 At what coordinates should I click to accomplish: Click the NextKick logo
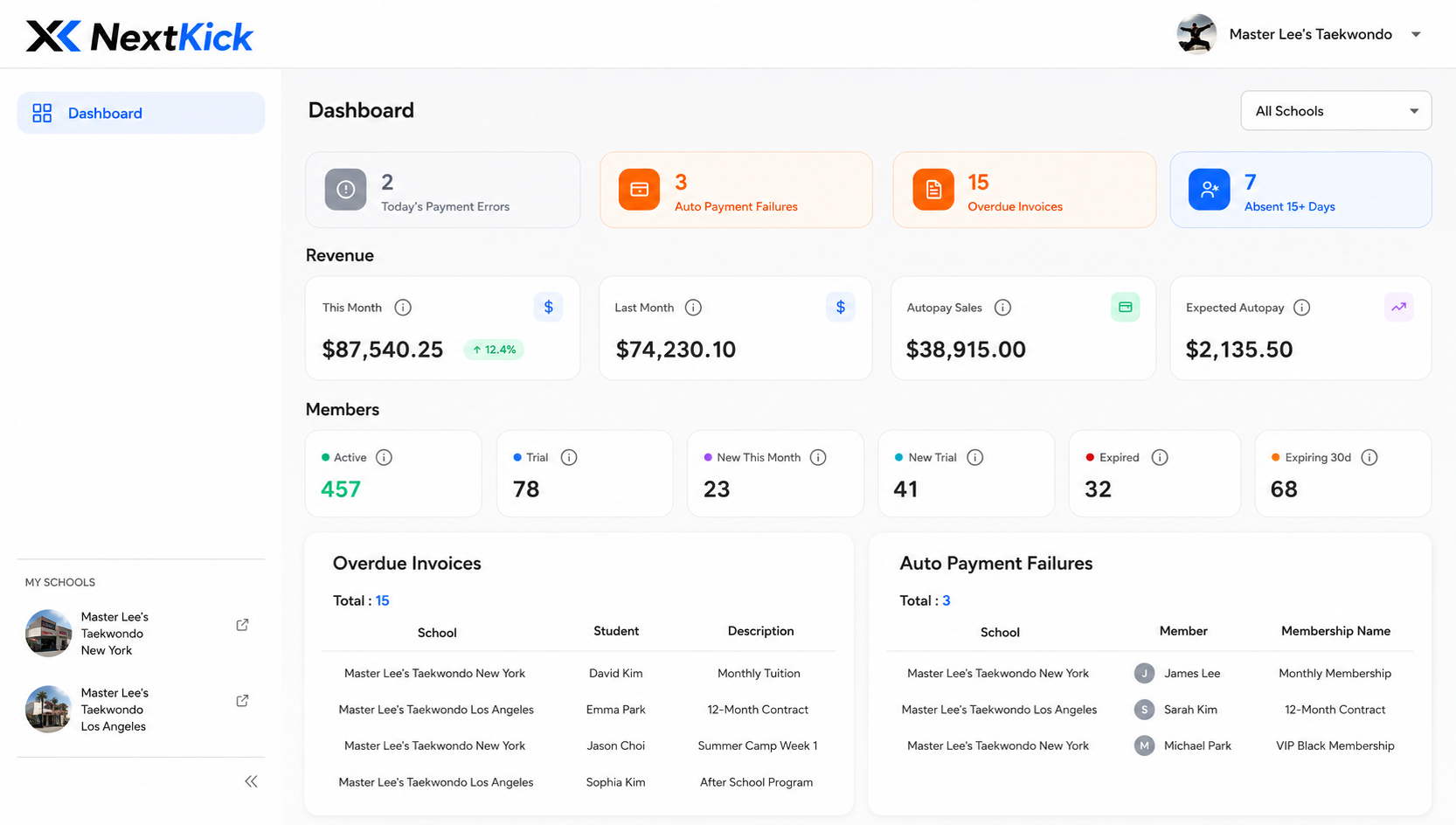tap(140, 36)
